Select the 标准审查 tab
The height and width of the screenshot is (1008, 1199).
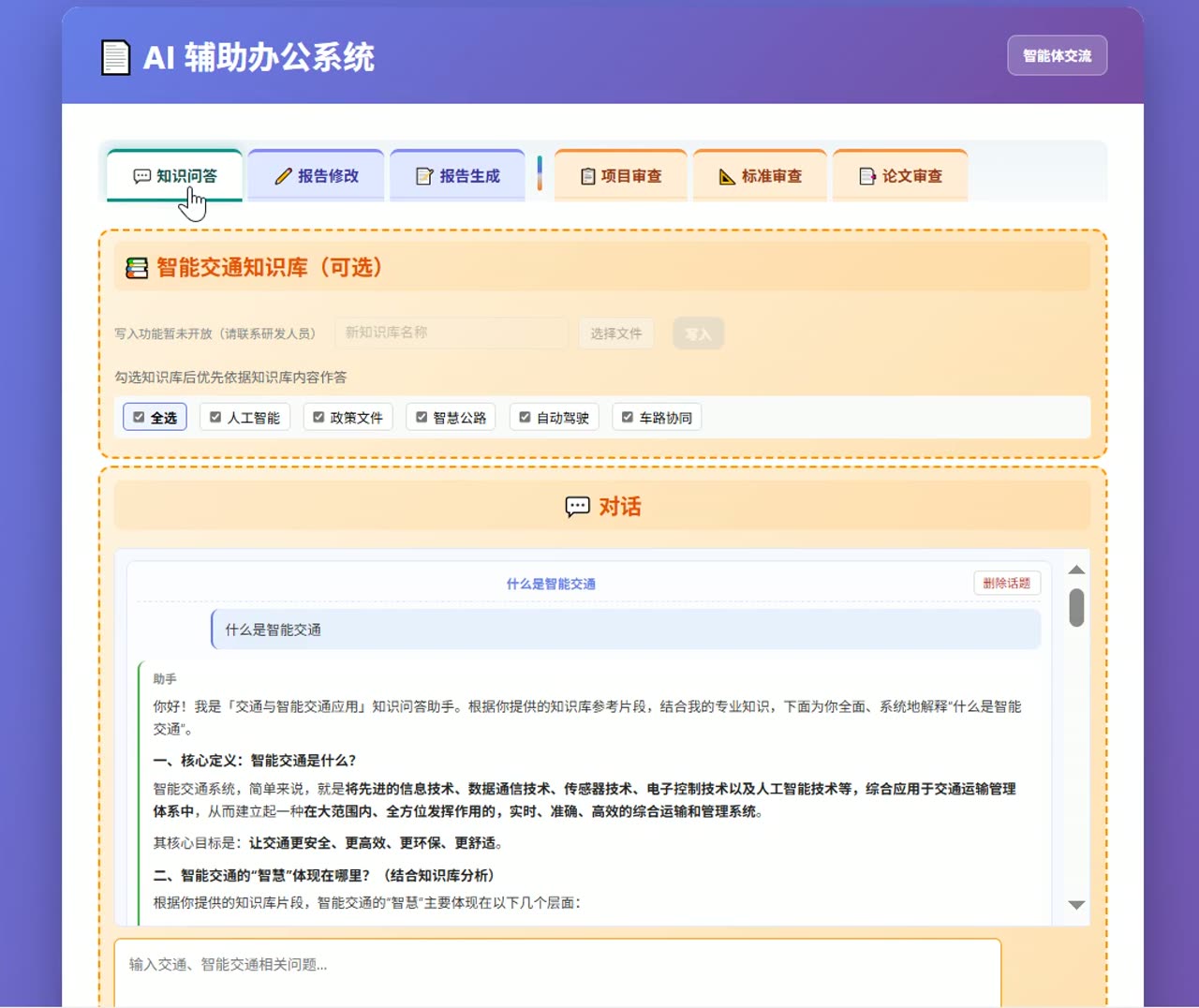tap(760, 176)
